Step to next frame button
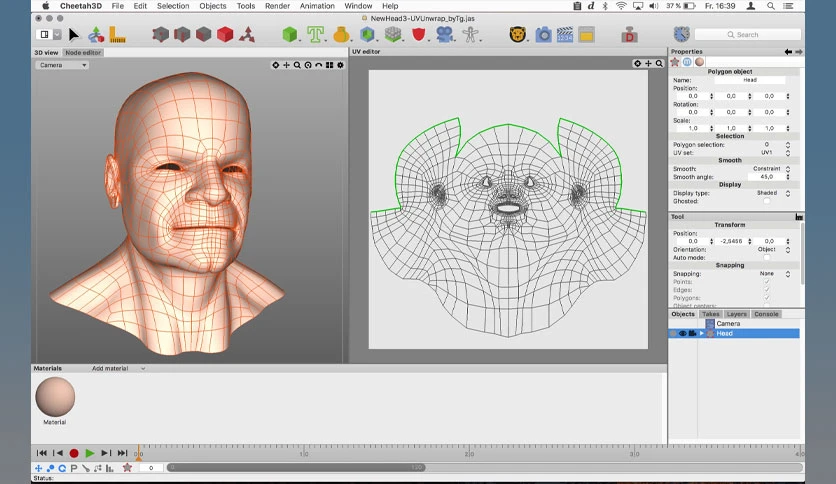Image resolution: width=836 pixels, height=484 pixels. (106, 453)
